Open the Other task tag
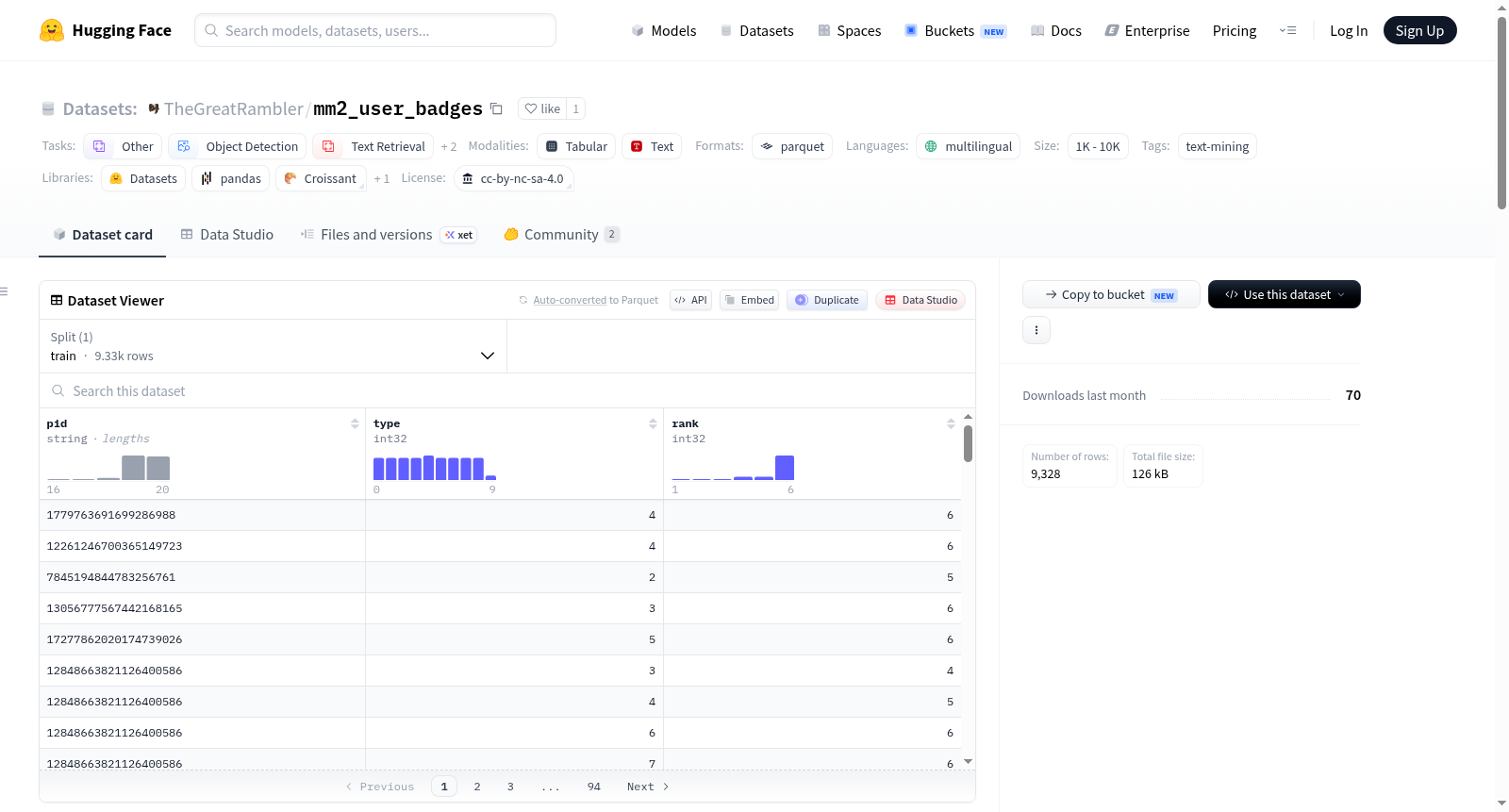 point(123,146)
